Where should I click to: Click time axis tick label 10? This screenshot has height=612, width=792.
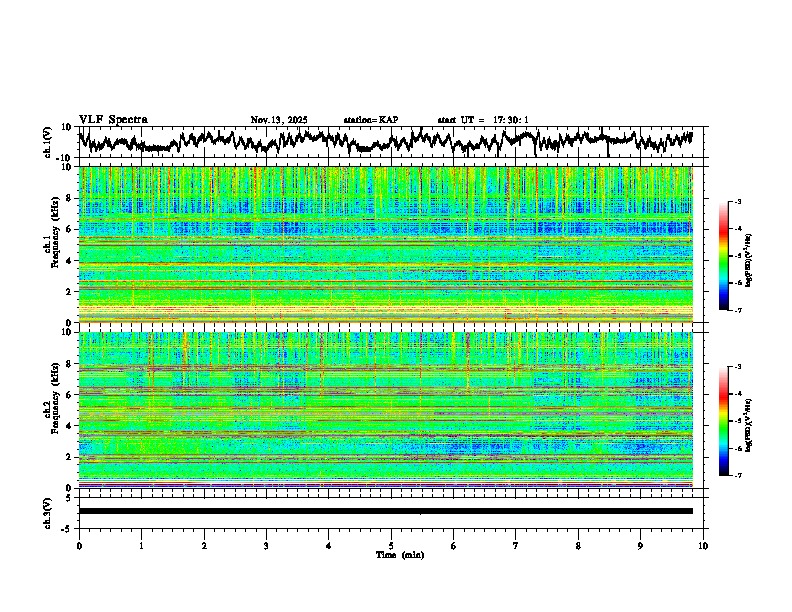point(703,546)
